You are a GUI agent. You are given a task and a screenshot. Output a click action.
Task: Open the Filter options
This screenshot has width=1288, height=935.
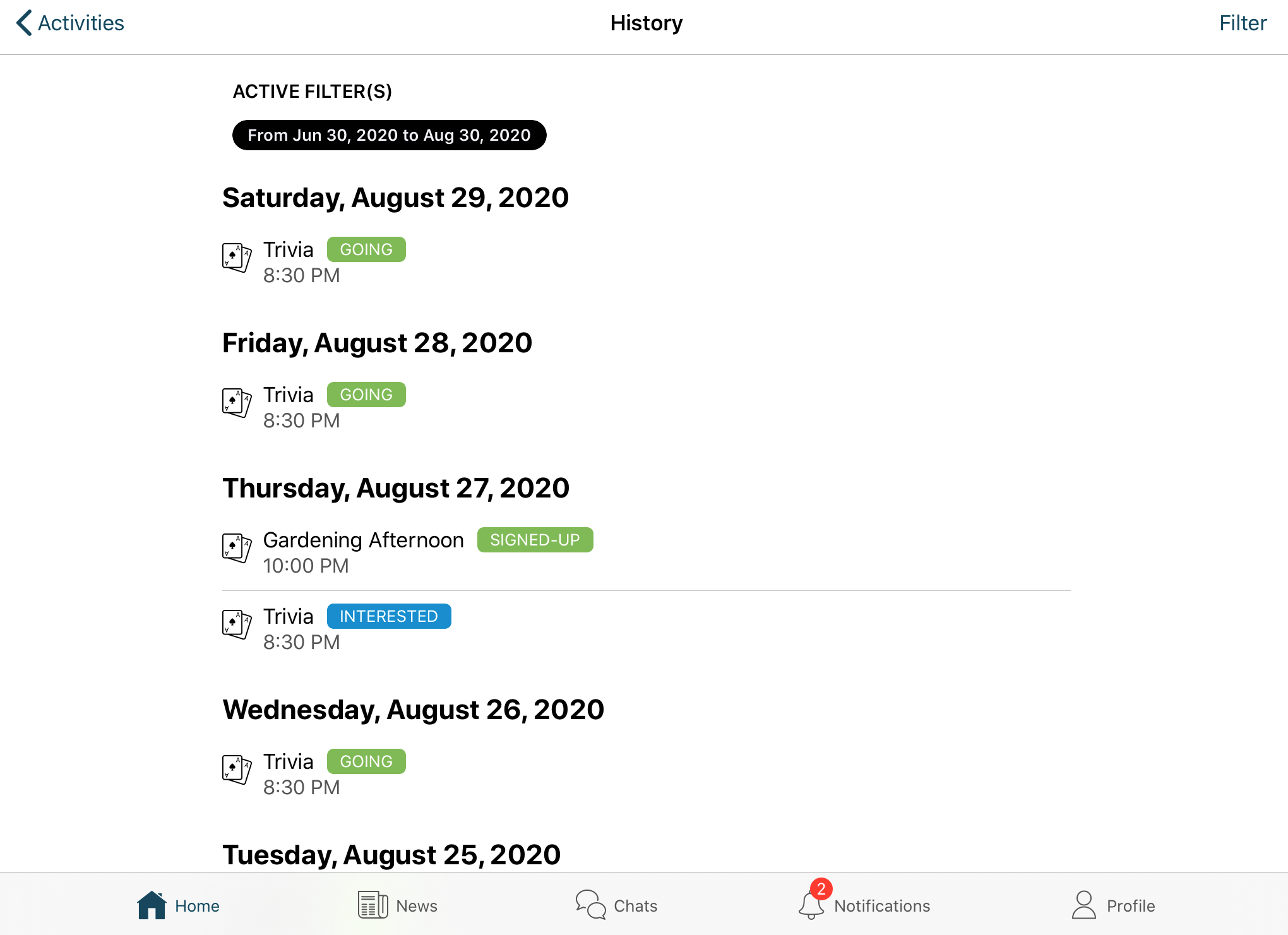pos(1243,23)
